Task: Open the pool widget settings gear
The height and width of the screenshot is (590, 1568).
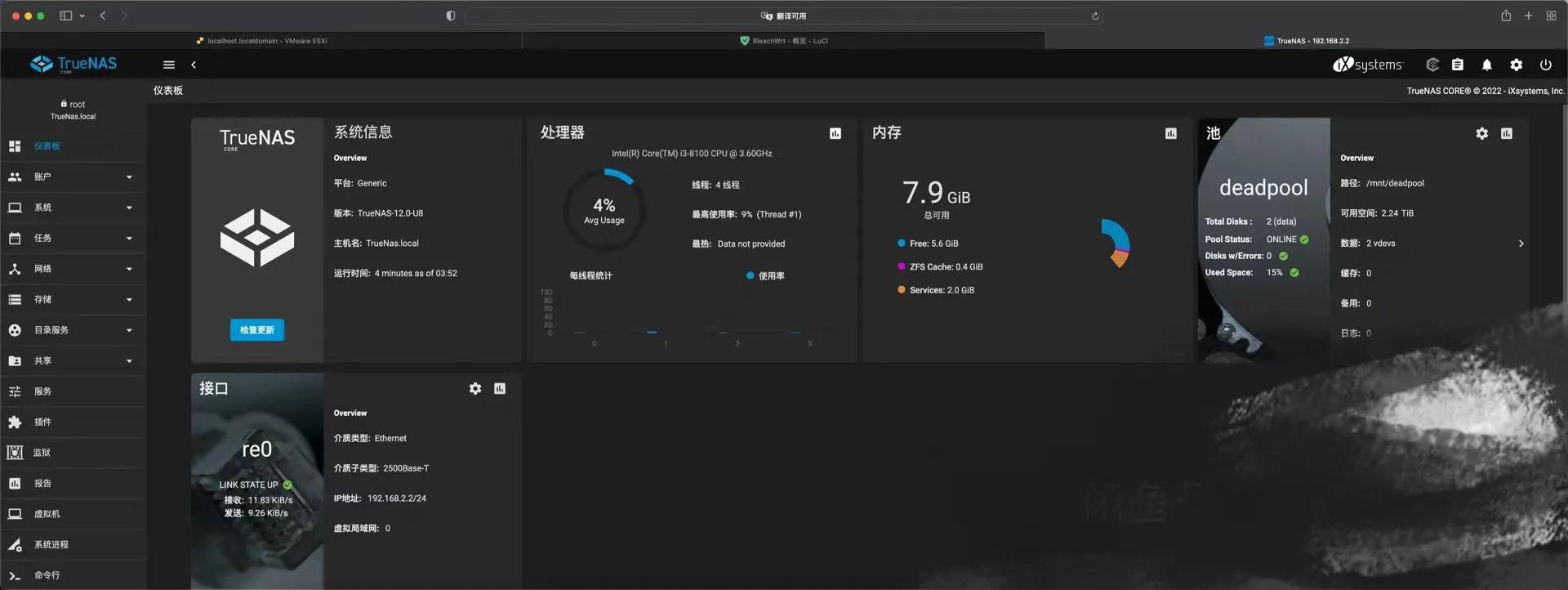Action: [x=1482, y=133]
